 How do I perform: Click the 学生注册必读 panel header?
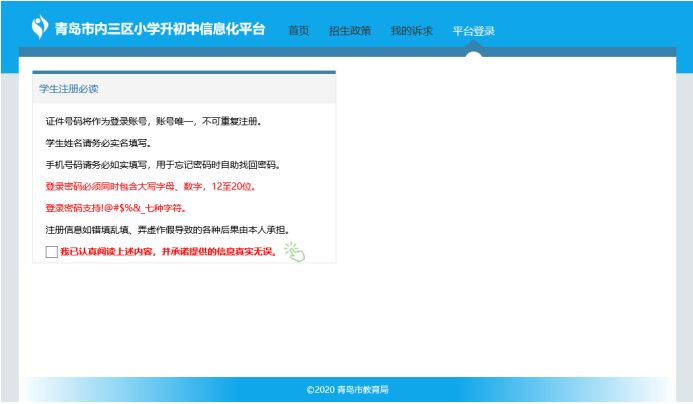click(69, 89)
